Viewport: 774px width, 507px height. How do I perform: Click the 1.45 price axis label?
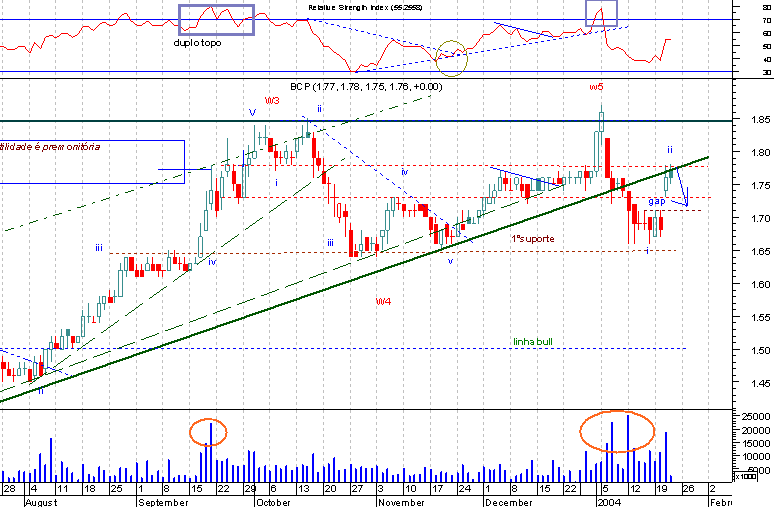click(761, 383)
